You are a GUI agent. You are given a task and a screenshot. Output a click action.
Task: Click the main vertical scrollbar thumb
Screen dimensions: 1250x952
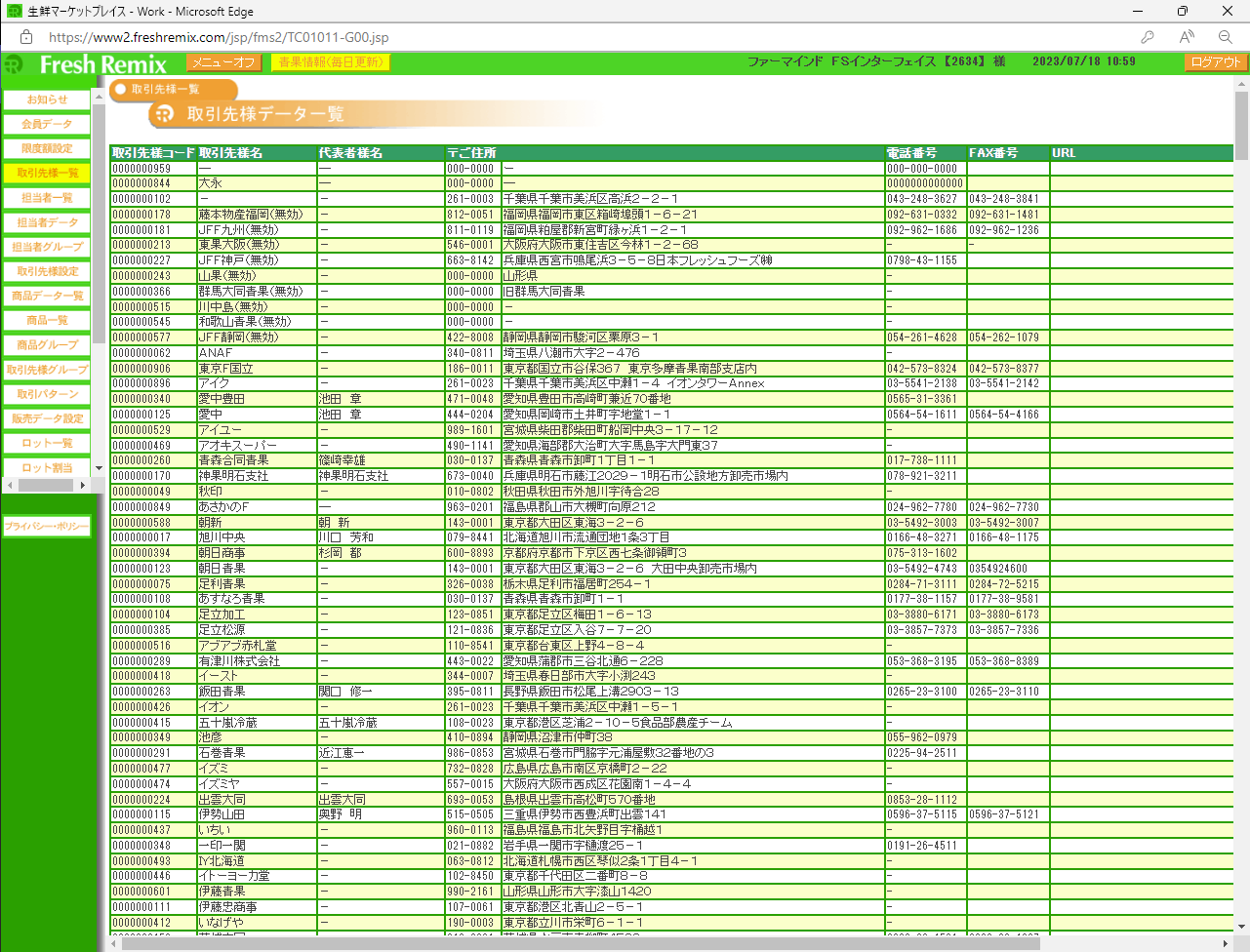1241,127
